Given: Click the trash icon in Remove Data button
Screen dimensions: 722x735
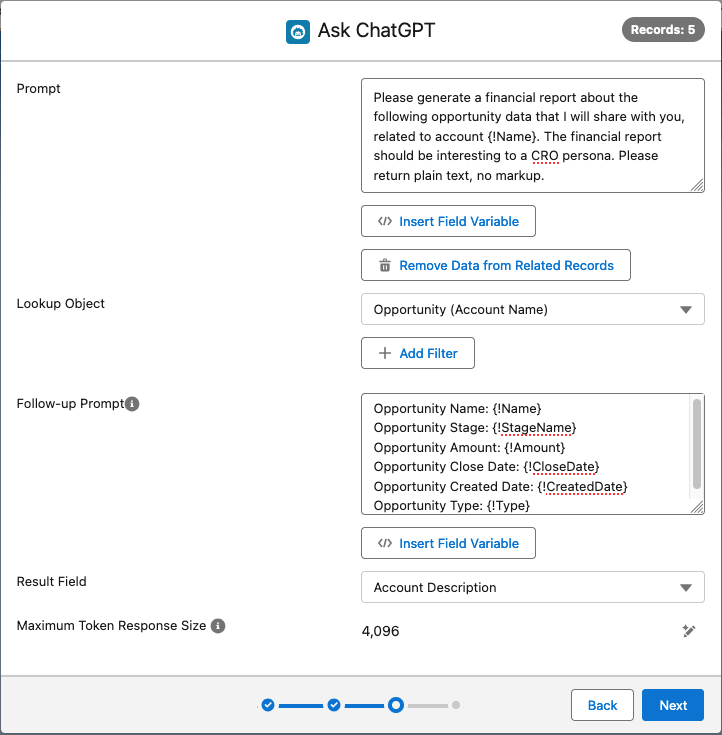Looking at the screenshot, I should [385, 265].
